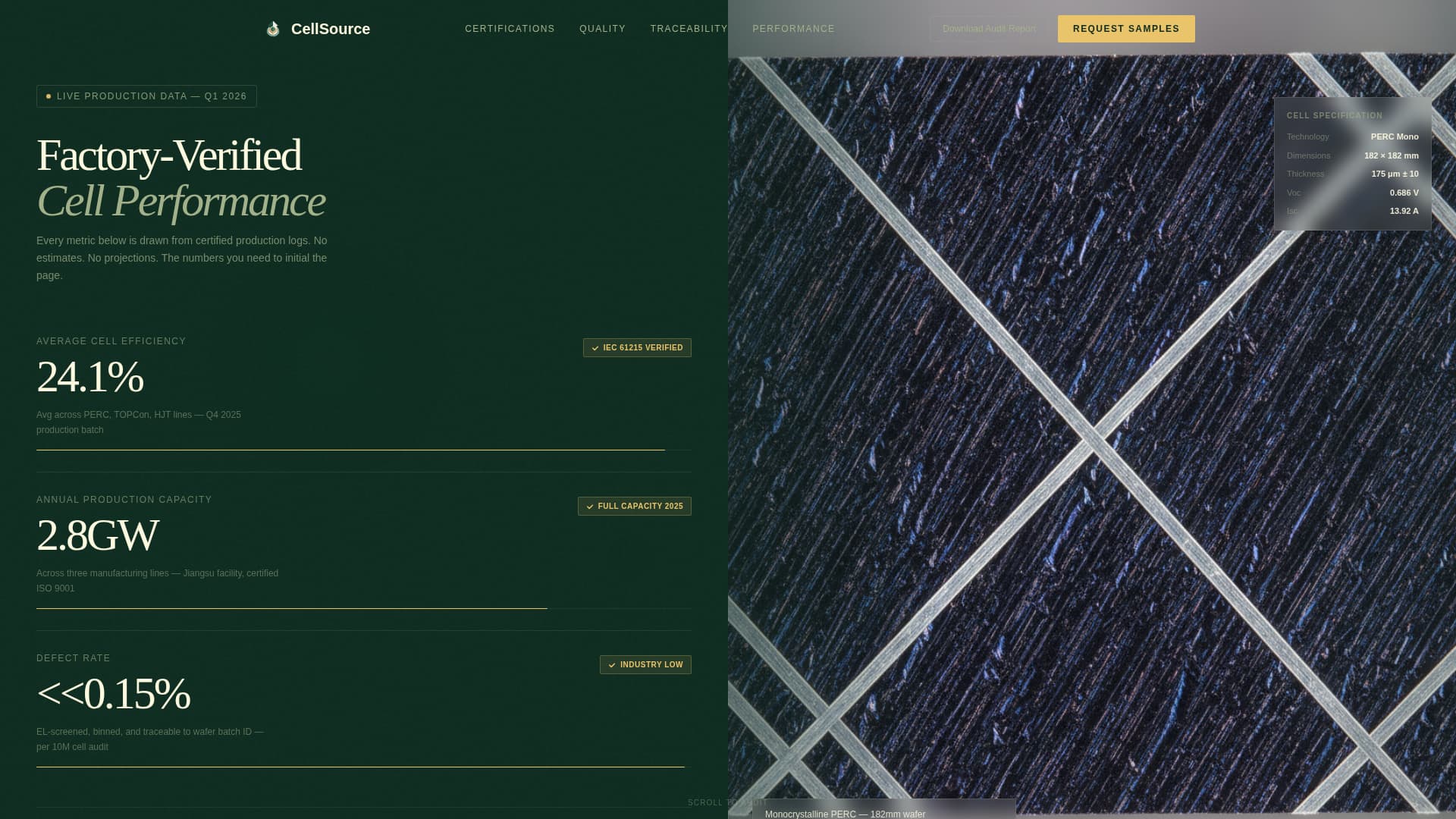The width and height of the screenshot is (1456, 819).
Task: Click the PERC Mono technology value in spec panel
Action: tap(1395, 136)
